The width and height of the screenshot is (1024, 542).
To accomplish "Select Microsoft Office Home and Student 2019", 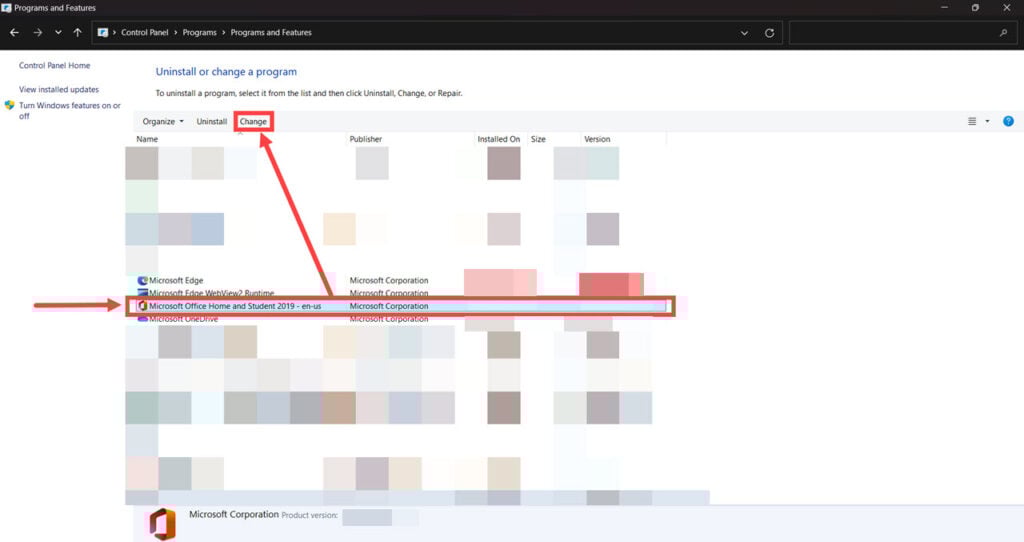I will click(x=400, y=306).
